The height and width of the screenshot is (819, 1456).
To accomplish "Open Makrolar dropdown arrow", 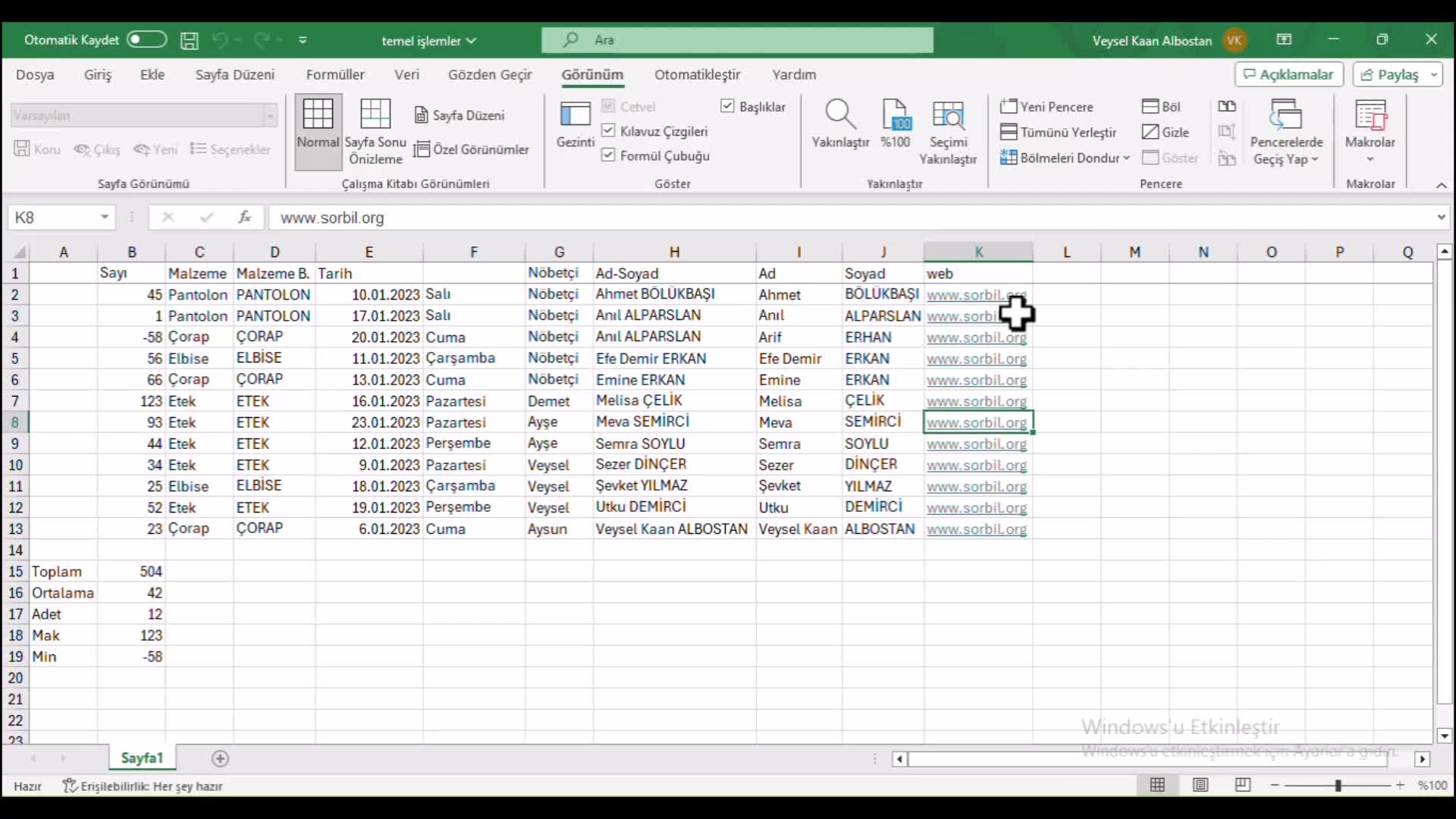I will (x=1370, y=159).
